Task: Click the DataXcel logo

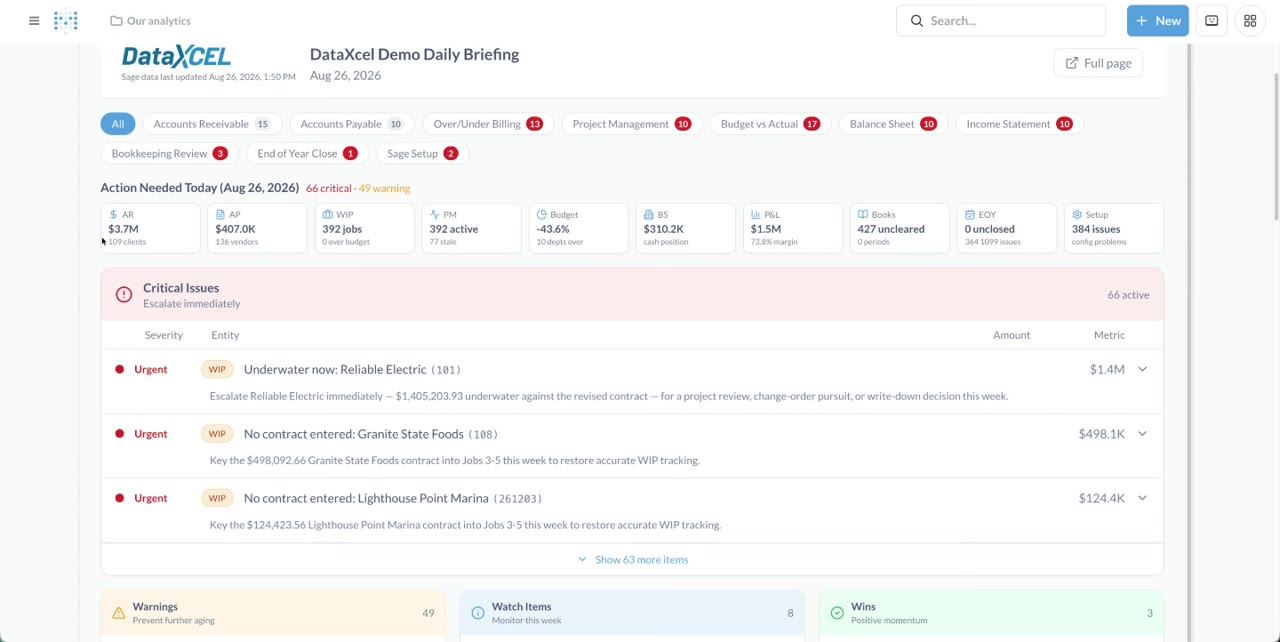Action: [x=176, y=56]
